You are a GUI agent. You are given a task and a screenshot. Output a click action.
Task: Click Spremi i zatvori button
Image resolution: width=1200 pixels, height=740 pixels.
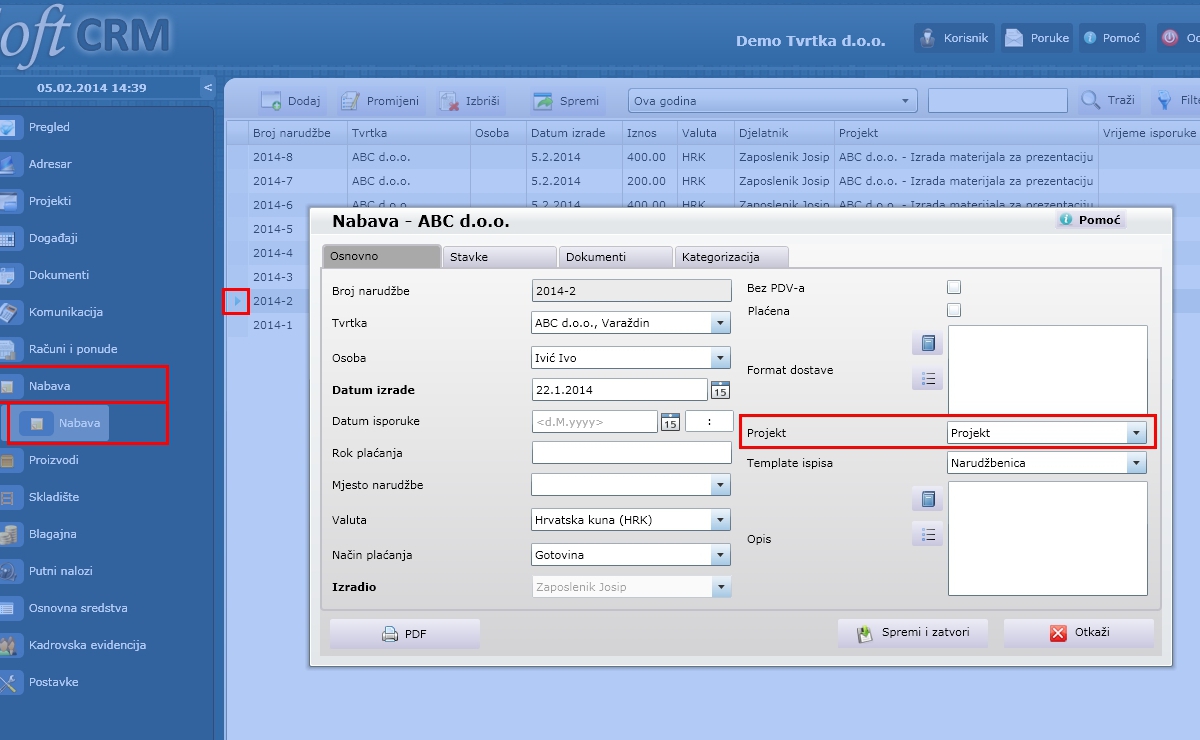click(x=913, y=633)
